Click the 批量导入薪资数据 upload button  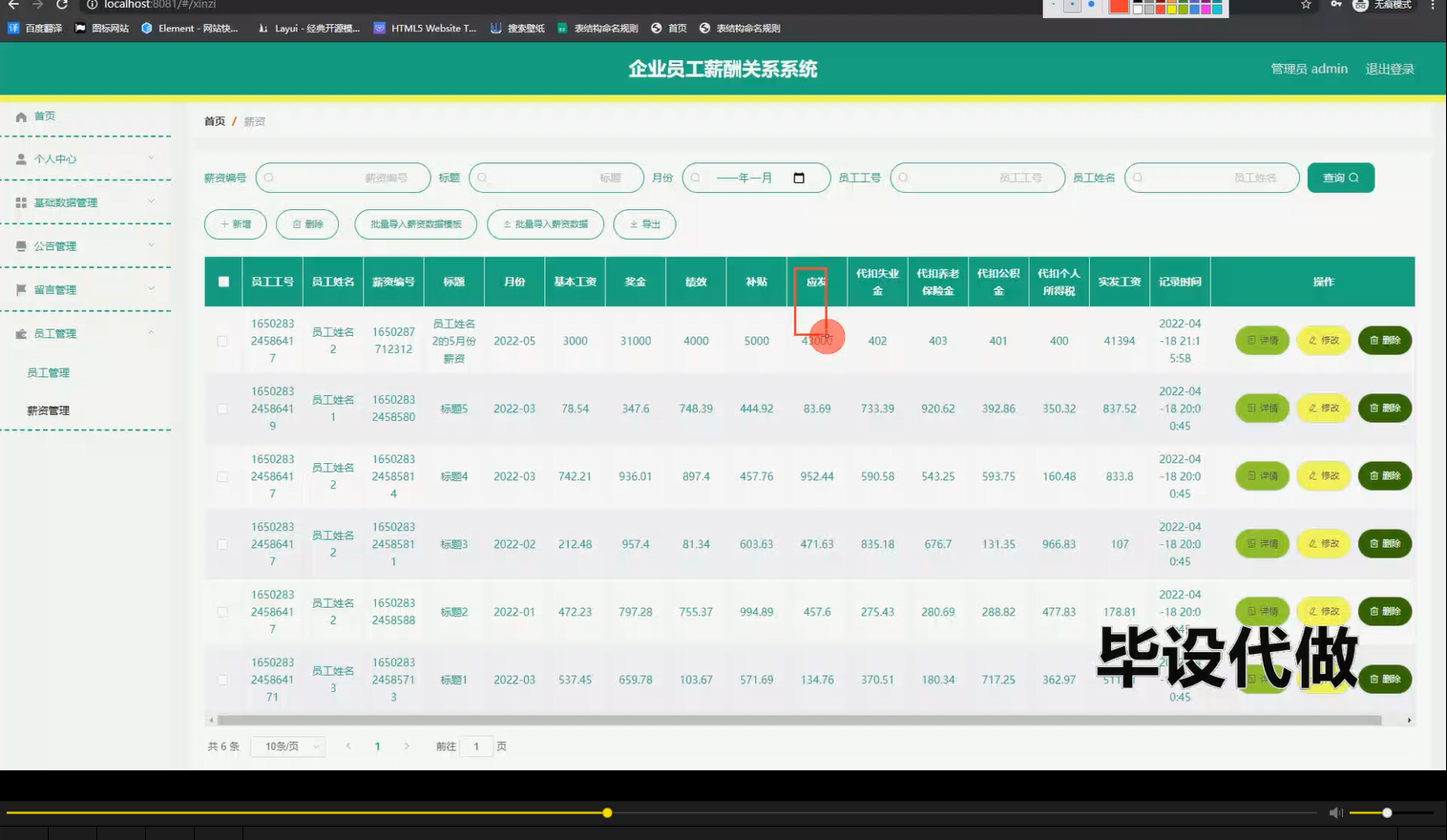545,224
